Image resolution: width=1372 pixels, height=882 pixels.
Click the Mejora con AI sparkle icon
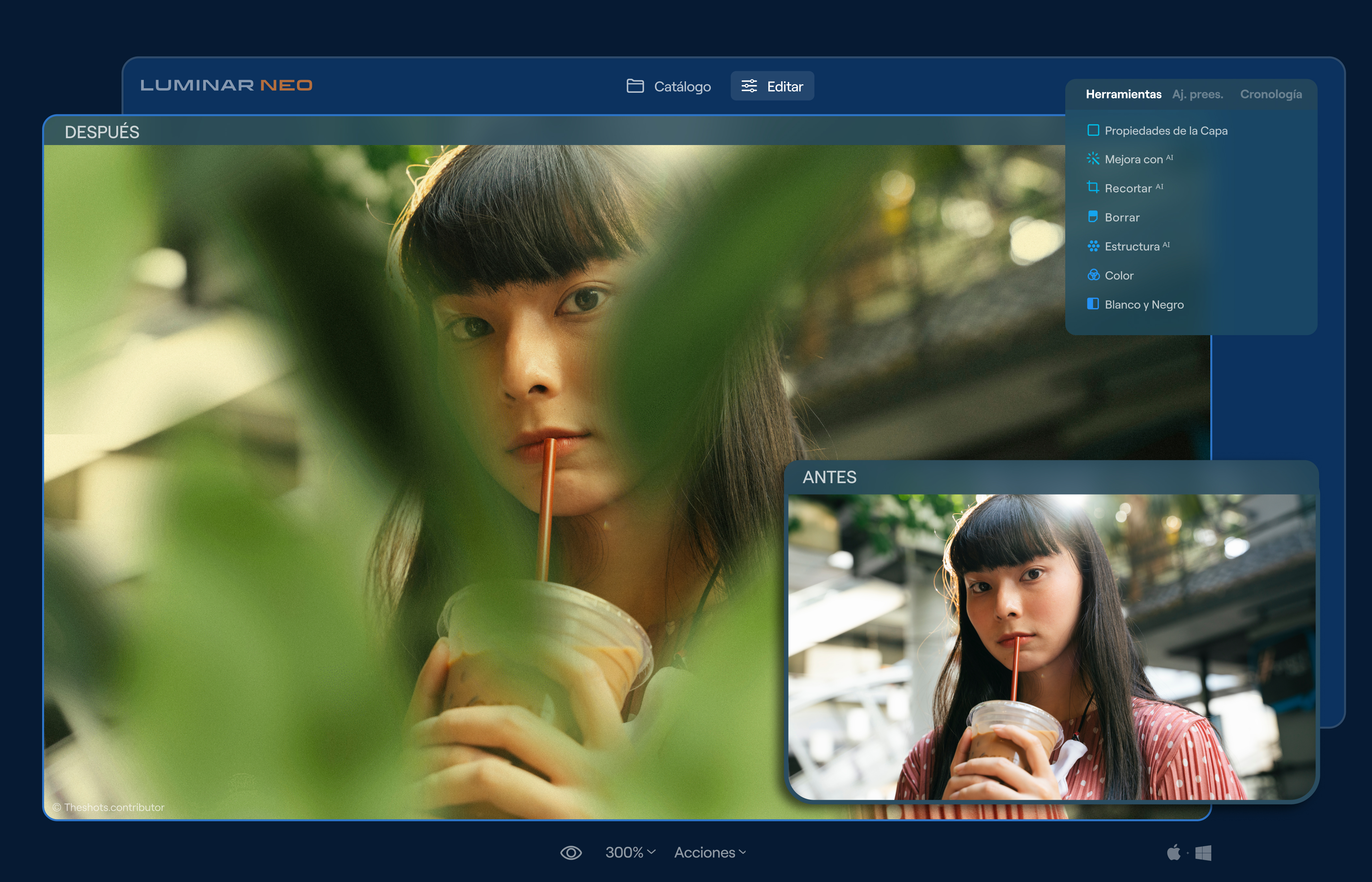tap(1093, 159)
